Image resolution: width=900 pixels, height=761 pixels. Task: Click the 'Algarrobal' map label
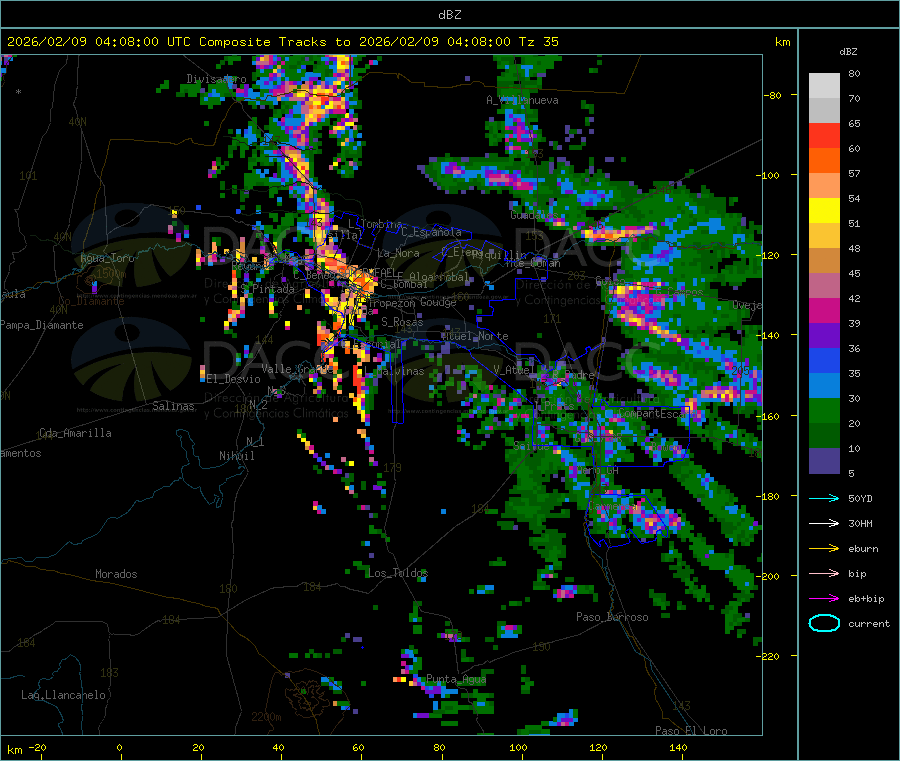pos(439,277)
